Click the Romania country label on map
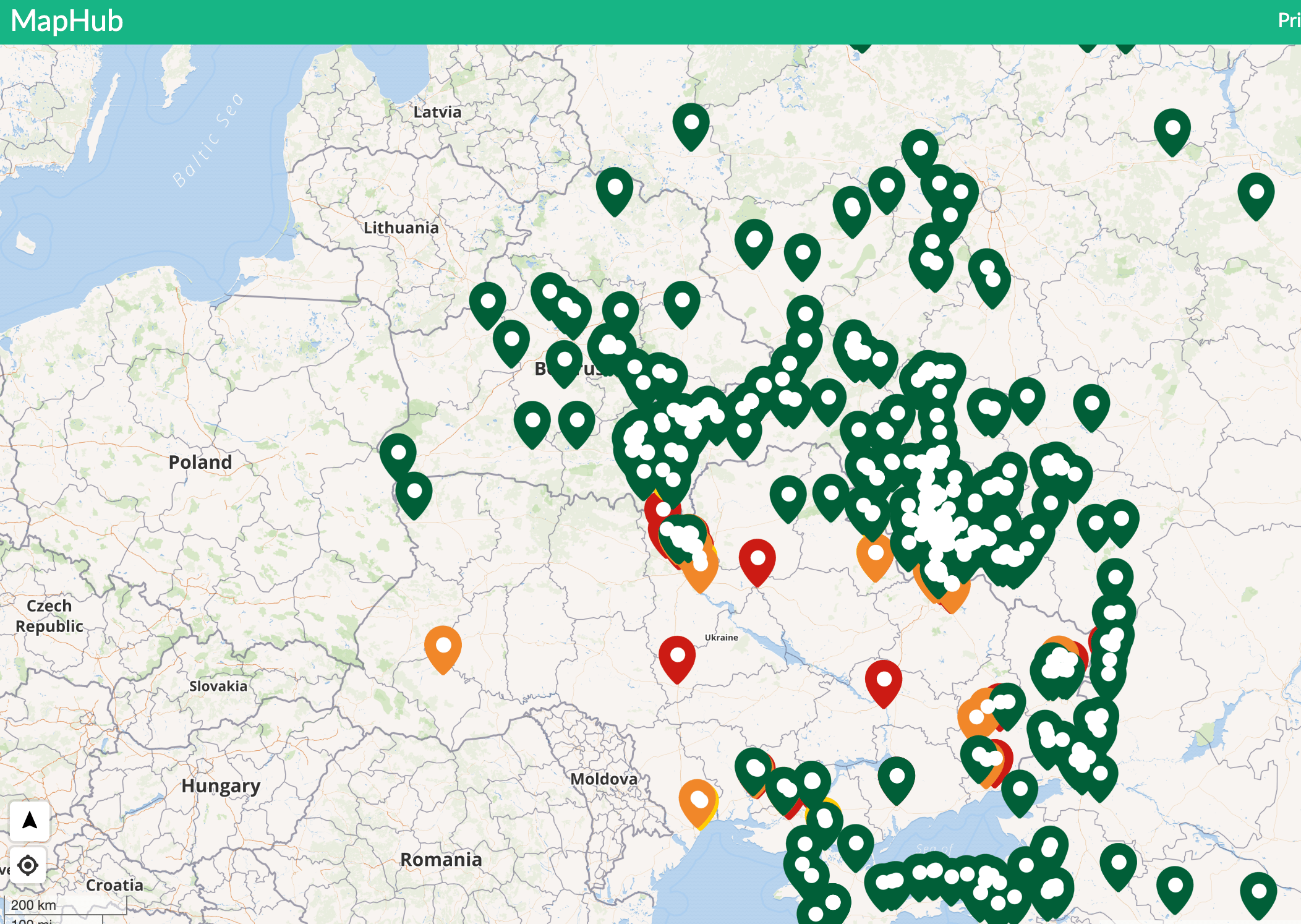The width and height of the screenshot is (1301, 924). click(x=441, y=859)
